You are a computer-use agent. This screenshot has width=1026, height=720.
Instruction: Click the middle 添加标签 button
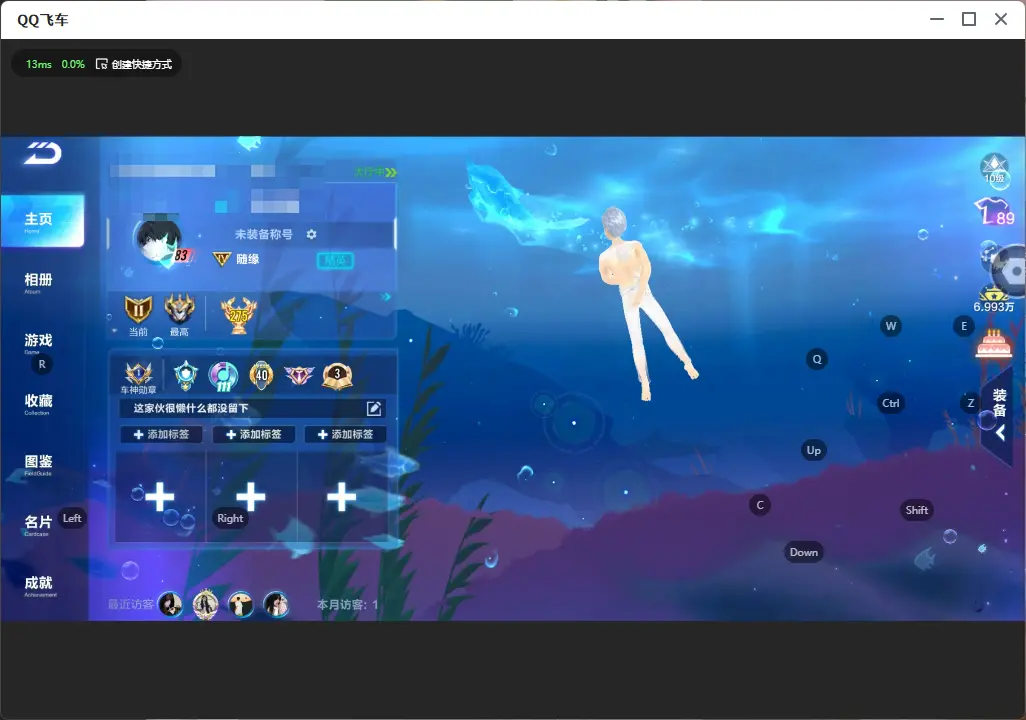253,435
